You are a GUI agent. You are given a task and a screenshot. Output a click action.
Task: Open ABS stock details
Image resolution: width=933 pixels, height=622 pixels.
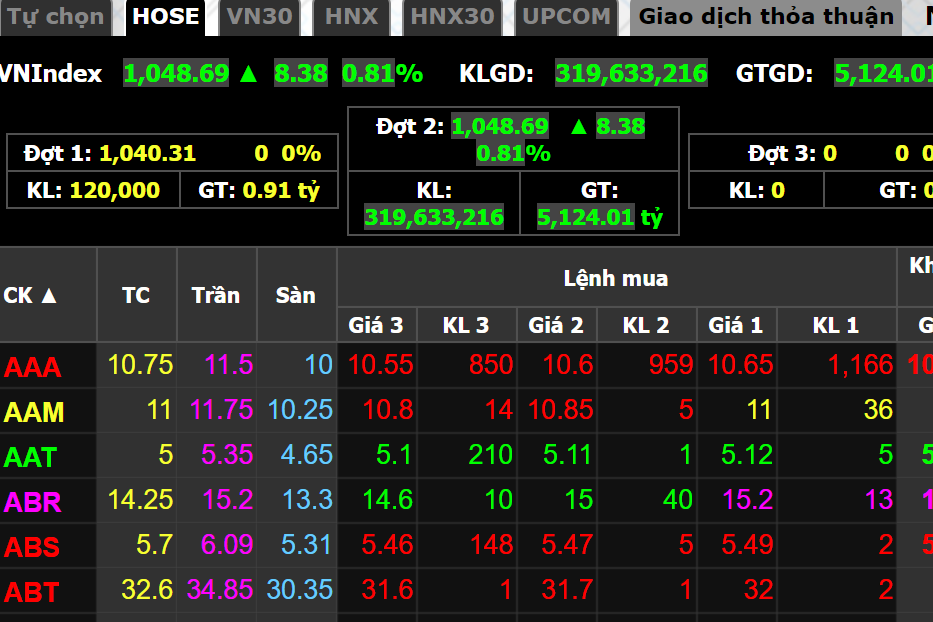(x=32, y=547)
